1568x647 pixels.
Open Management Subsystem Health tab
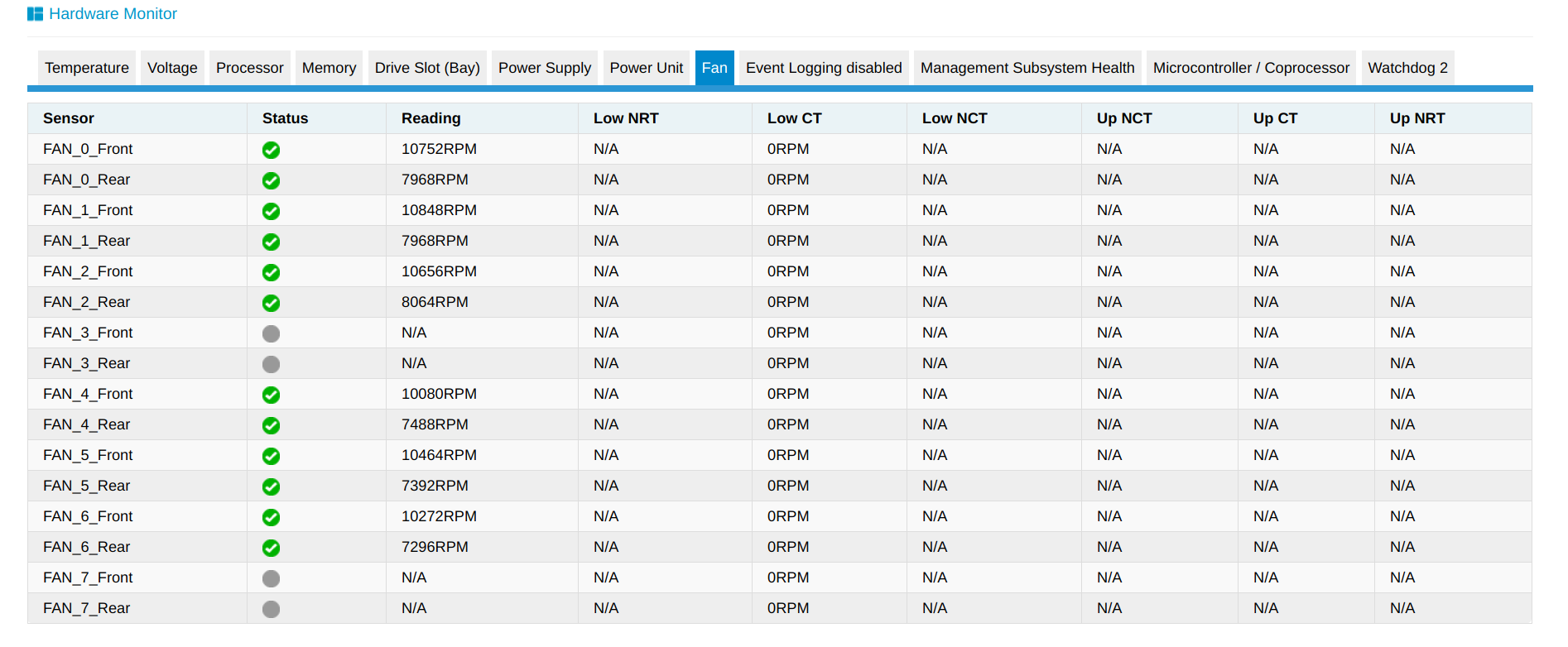[1027, 68]
